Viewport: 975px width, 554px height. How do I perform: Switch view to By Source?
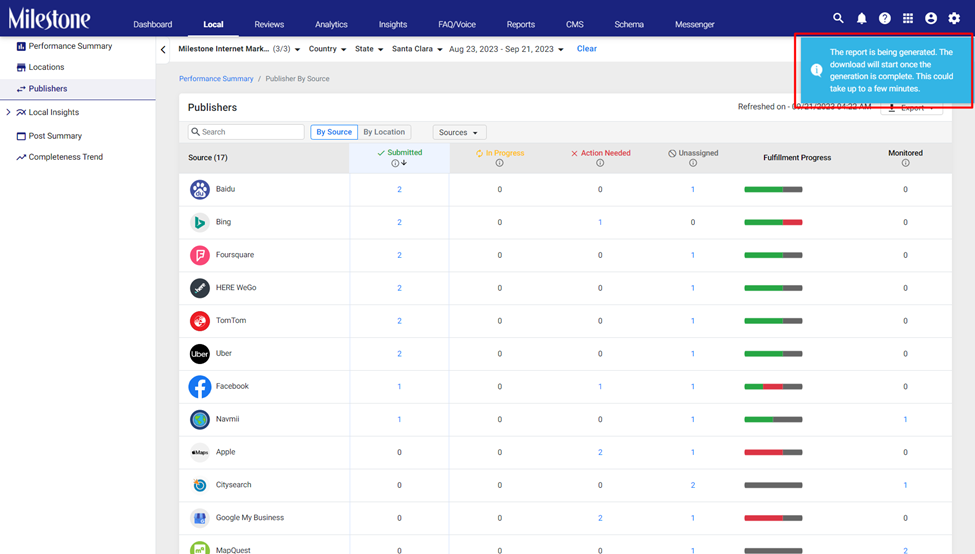click(x=334, y=132)
